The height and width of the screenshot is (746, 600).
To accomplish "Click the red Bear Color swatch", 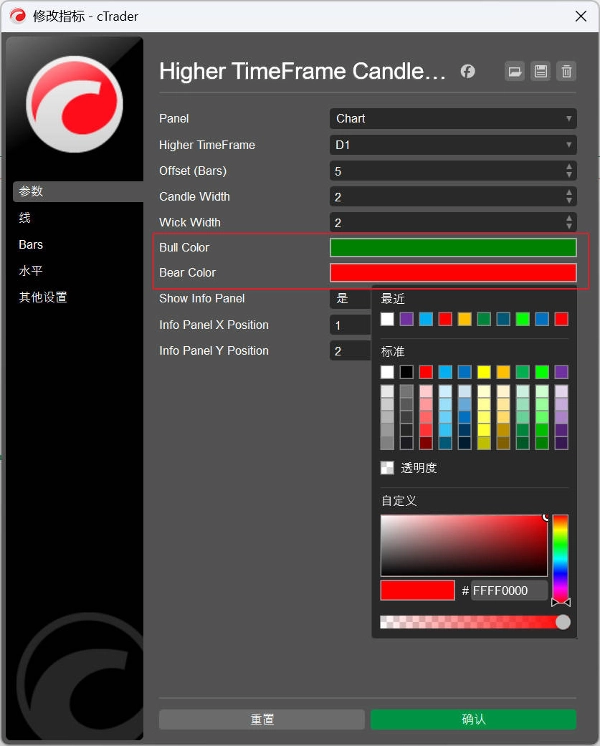I will [x=453, y=273].
